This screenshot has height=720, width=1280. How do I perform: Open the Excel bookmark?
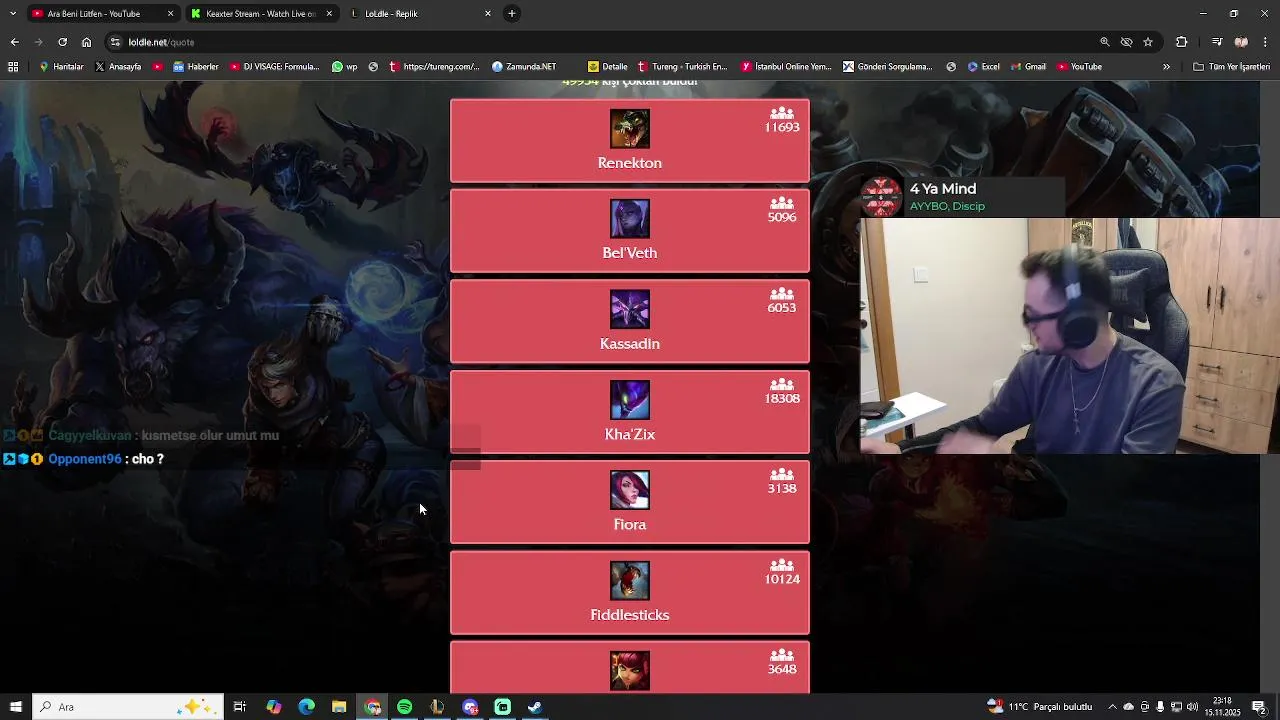pos(984,67)
